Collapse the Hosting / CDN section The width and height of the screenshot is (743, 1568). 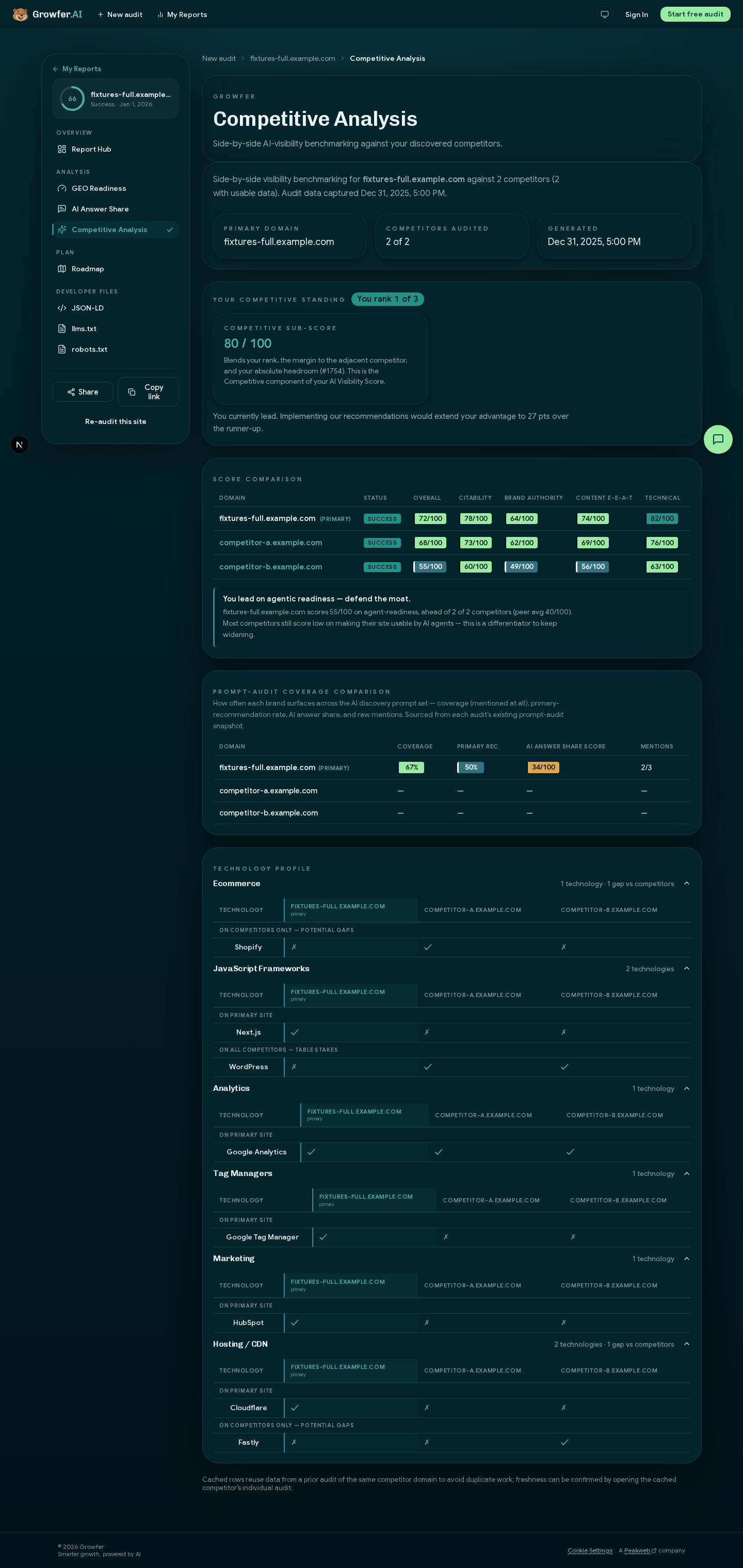click(686, 1344)
